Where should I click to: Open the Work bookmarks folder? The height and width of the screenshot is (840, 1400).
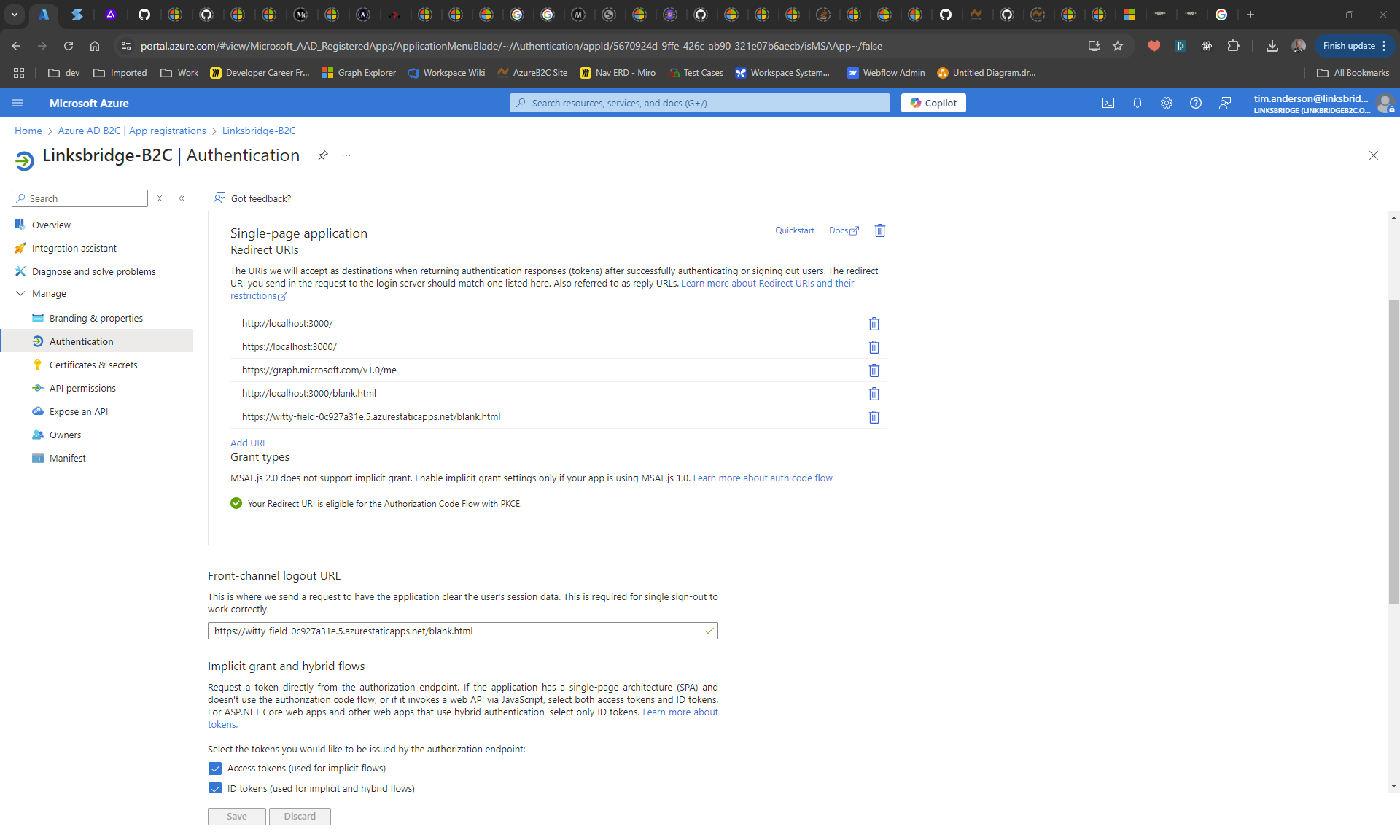click(179, 73)
